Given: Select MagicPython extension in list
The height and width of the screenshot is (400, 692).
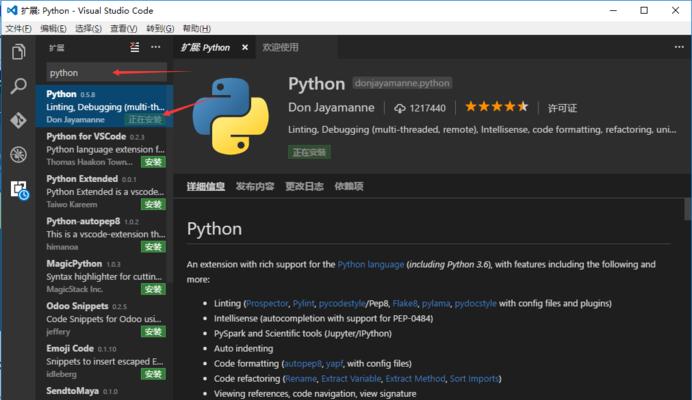Looking at the screenshot, I should [104, 276].
